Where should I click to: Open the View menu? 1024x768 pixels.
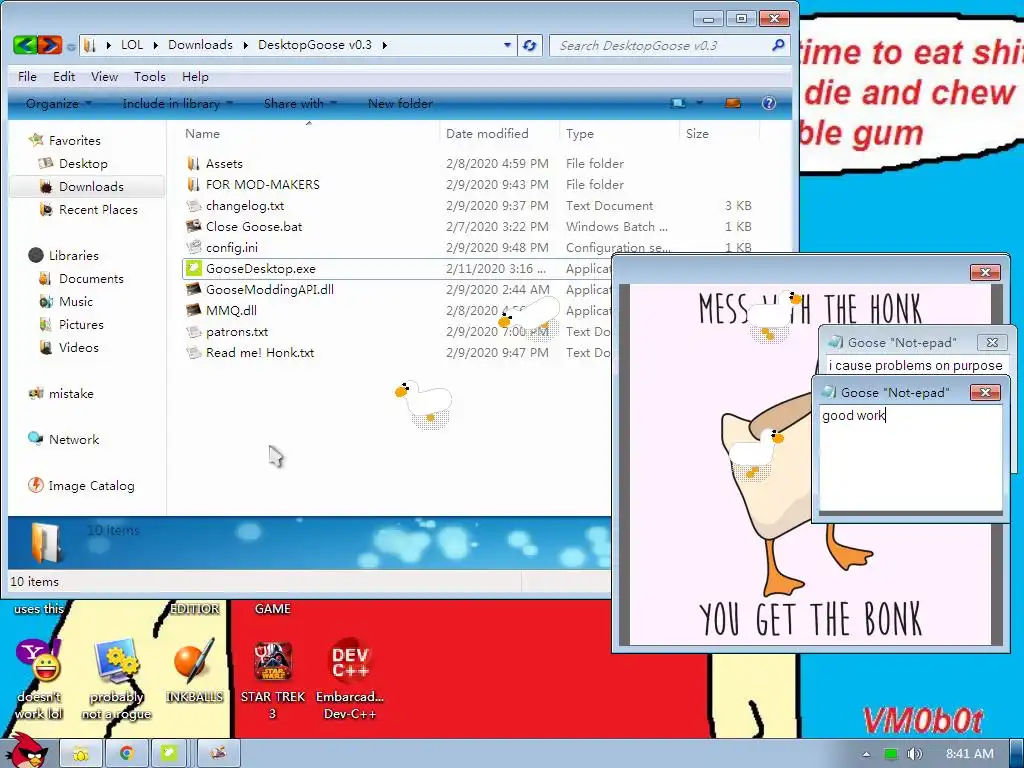click(x=104, y=76)
